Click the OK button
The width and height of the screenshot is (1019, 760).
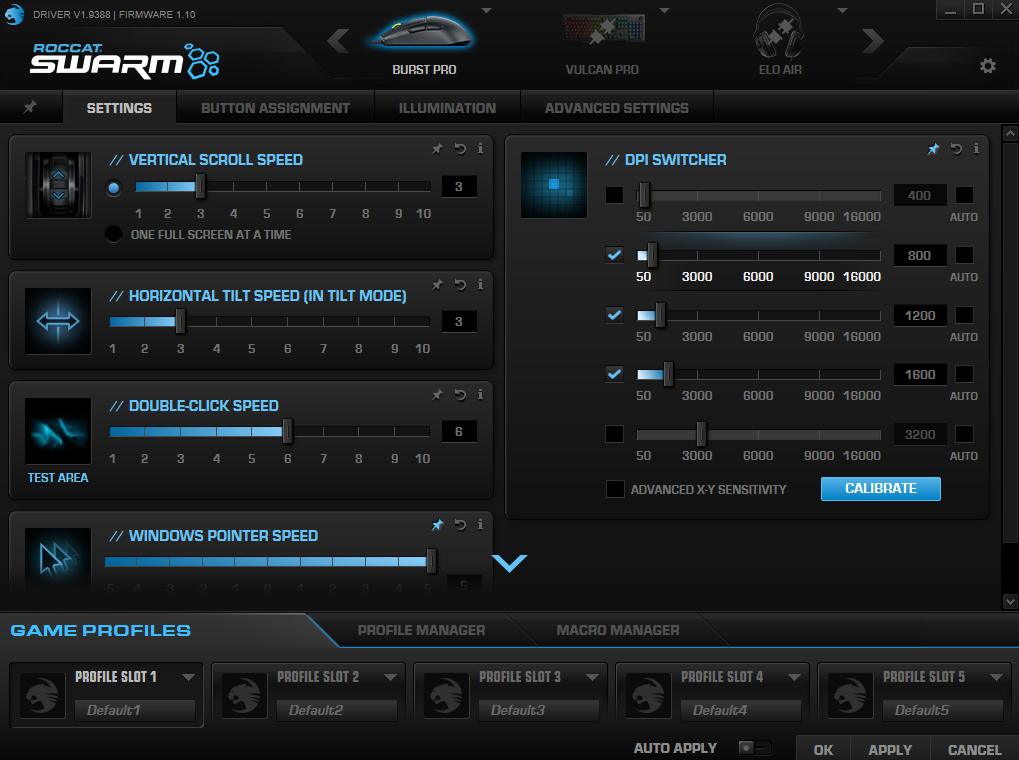pos(823,749)
